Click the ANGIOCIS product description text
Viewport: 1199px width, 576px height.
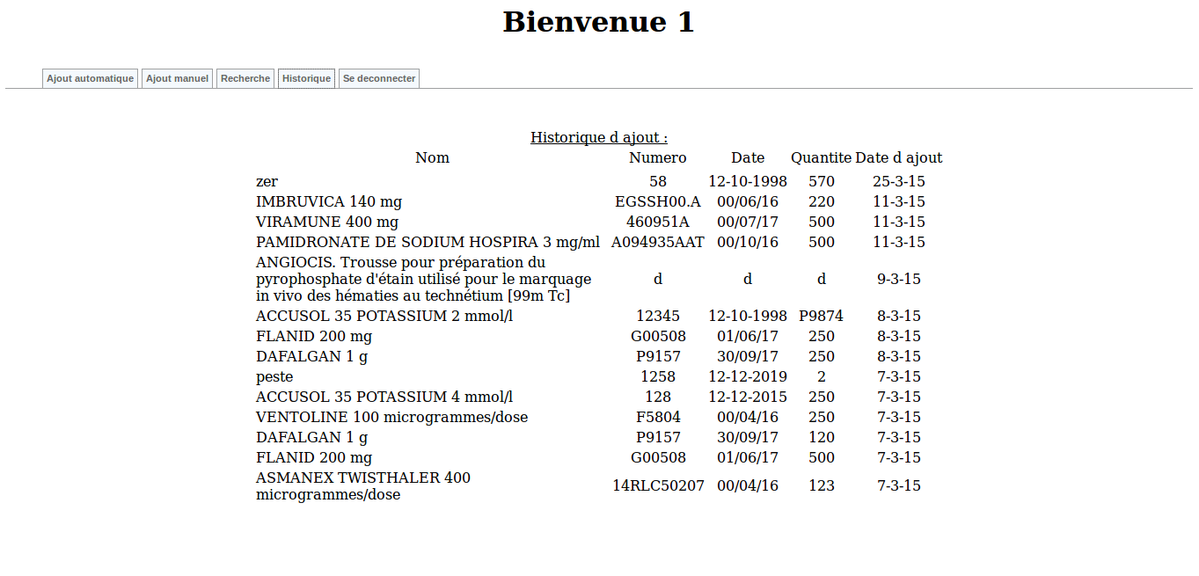(423, 279)
